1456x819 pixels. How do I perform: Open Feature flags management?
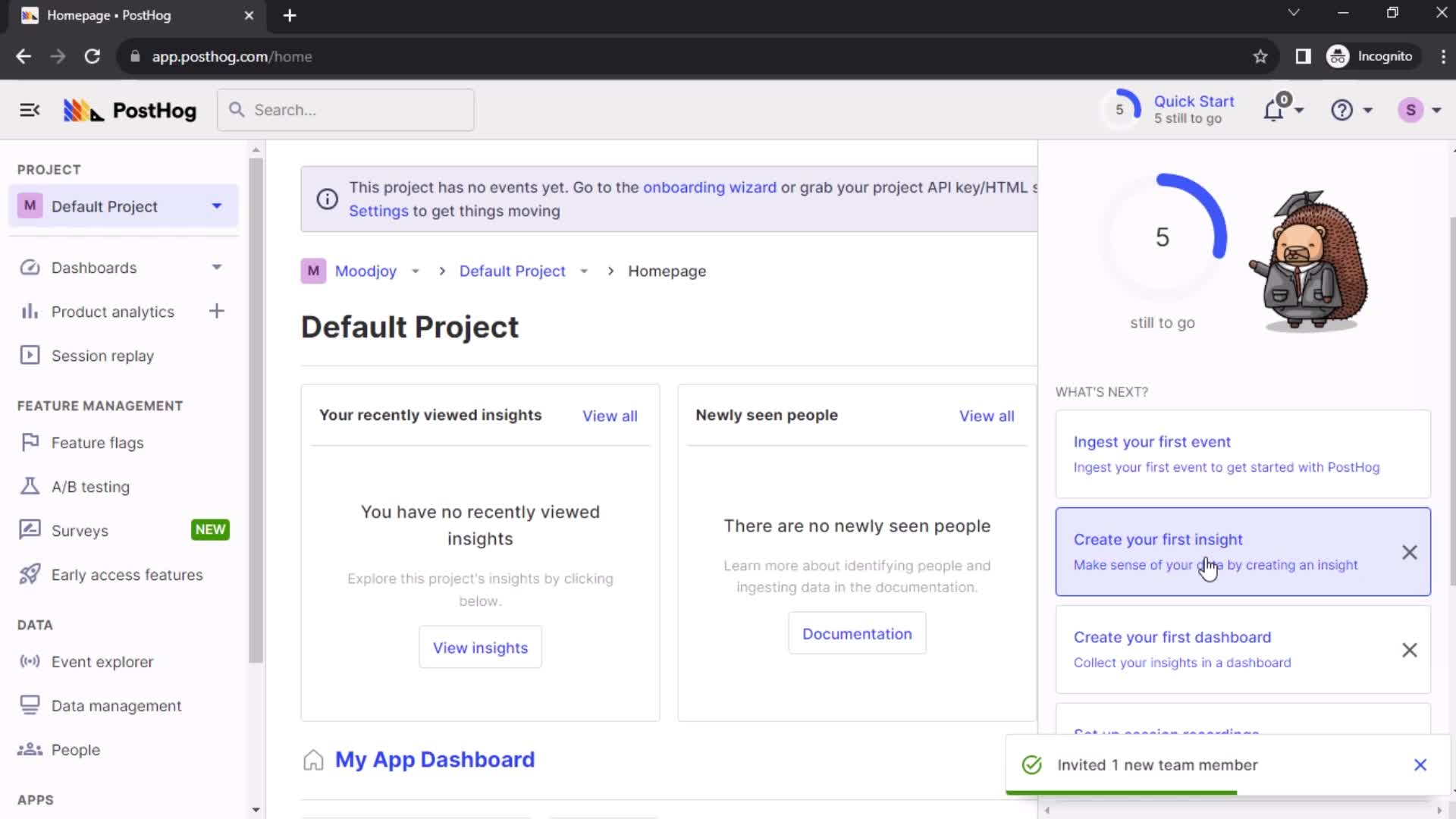coord(97,442)
